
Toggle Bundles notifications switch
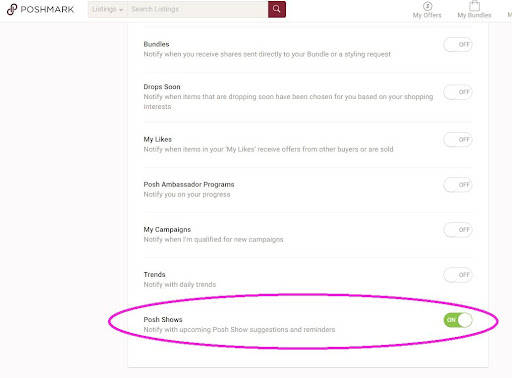(x=458, y=44)
